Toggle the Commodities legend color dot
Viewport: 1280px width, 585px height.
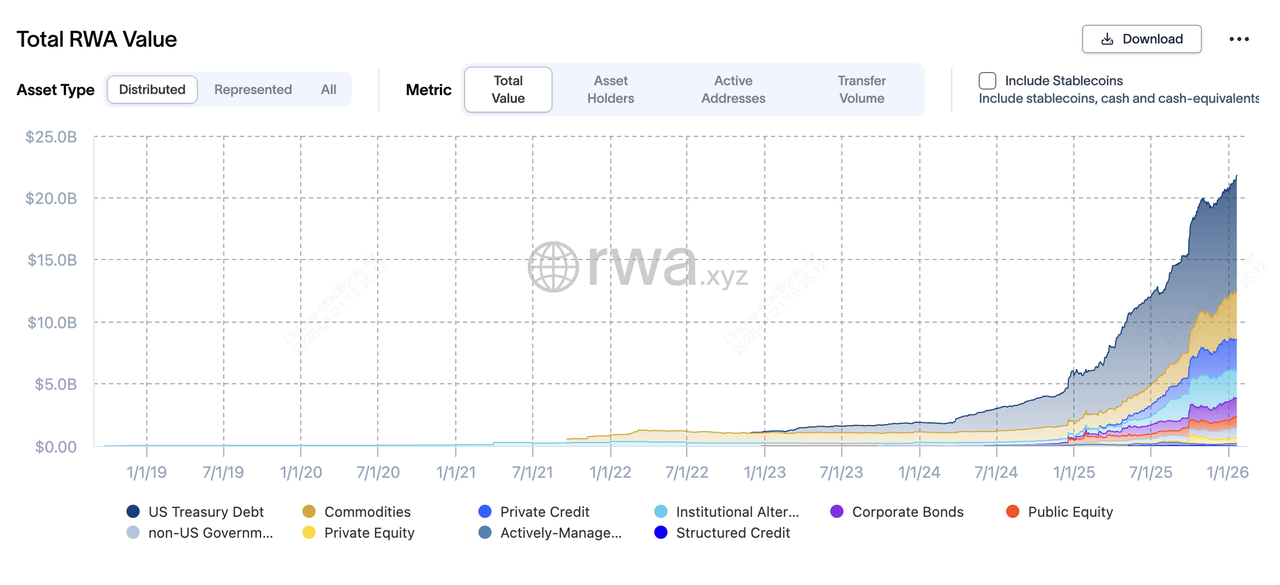pos(309,512)
